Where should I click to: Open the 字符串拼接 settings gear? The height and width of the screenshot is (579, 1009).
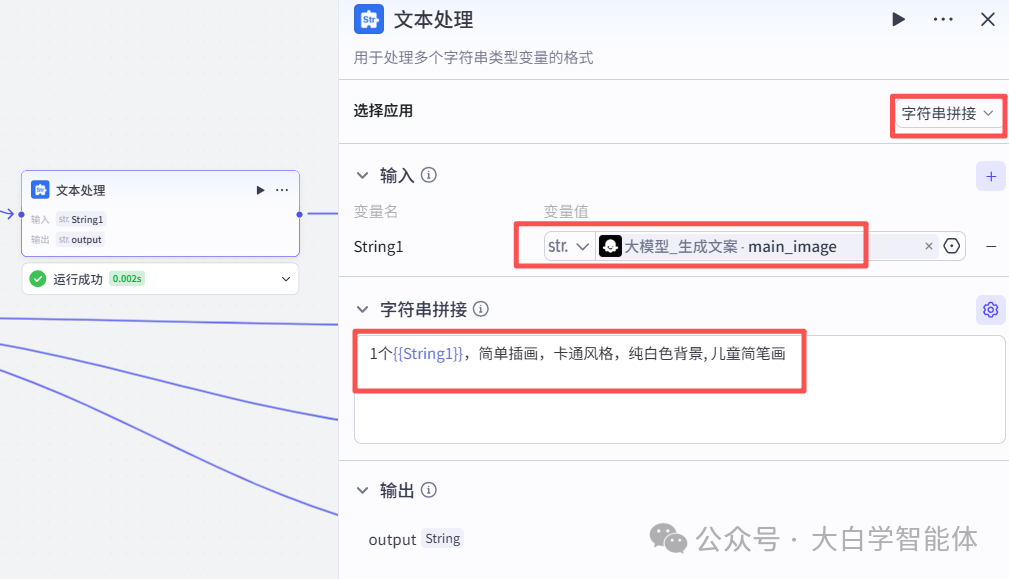pyautogui.click(x=991, y=310)
